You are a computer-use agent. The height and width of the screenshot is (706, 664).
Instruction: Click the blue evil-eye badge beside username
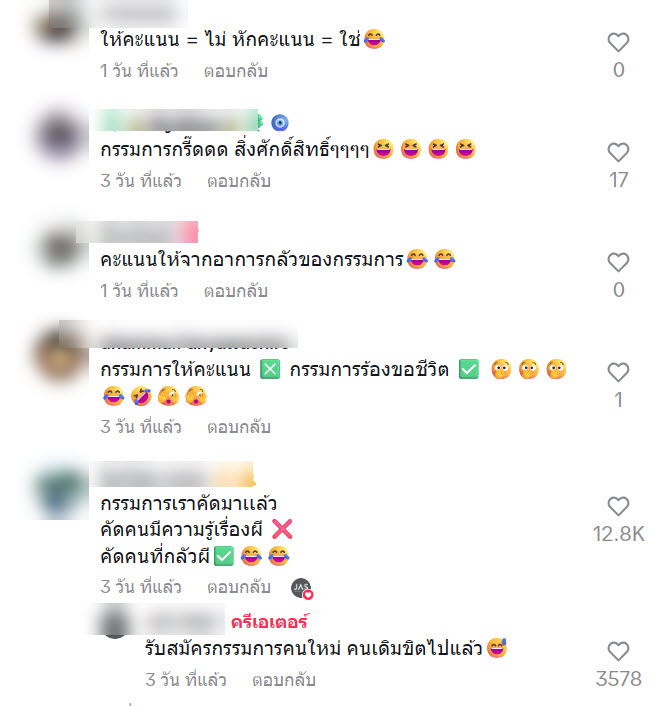click(280, 122)
